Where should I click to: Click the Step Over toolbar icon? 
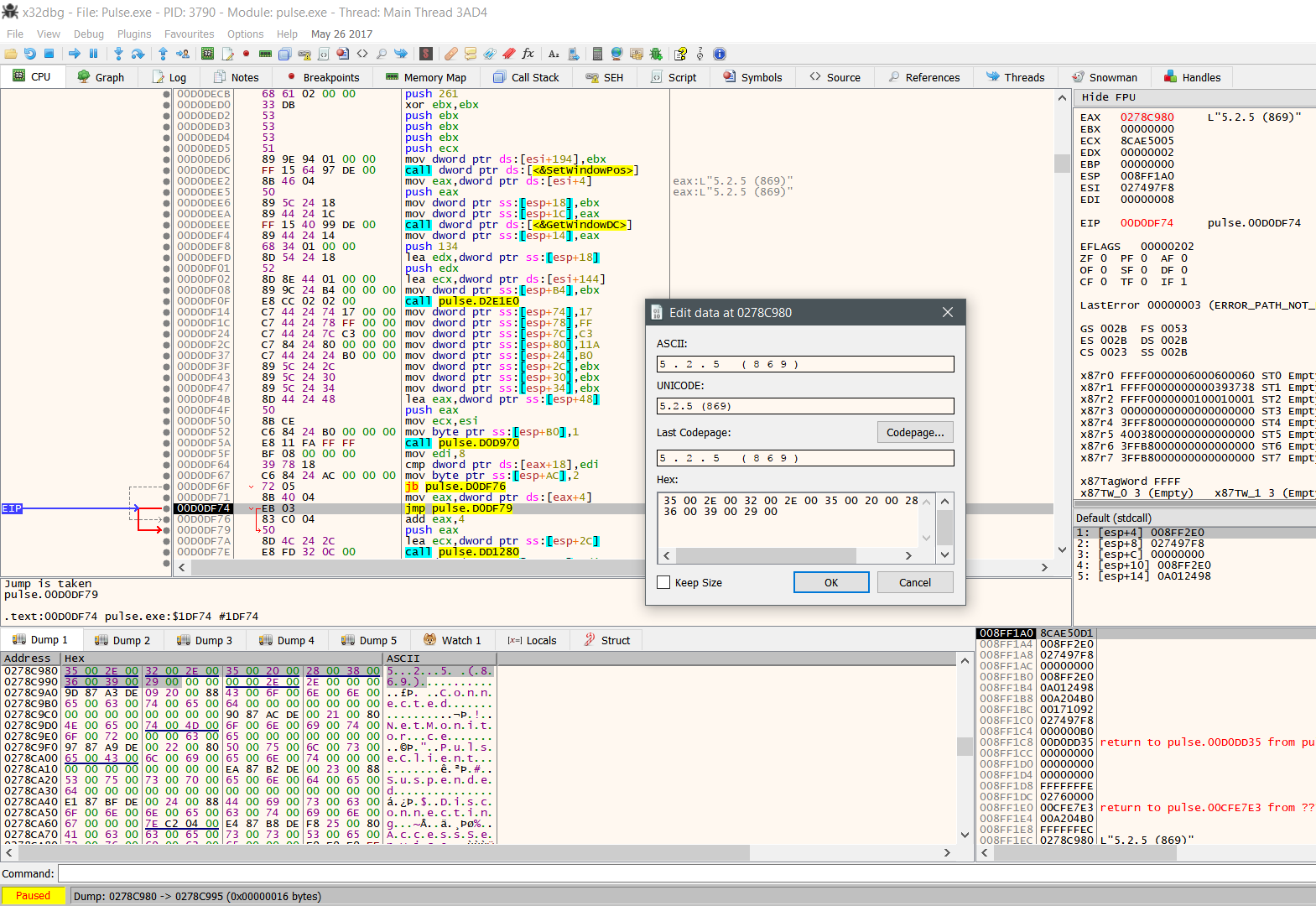point(138,54)
